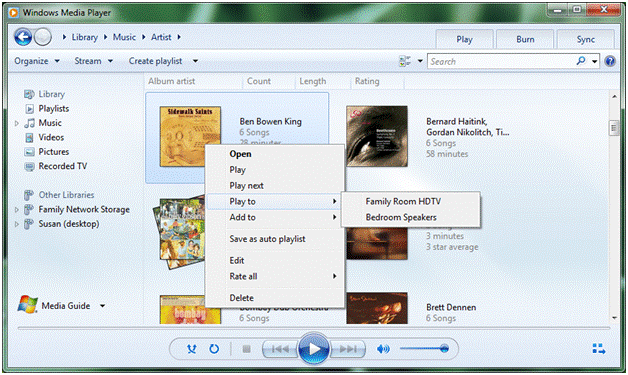This screenshot has height=375, width=628.
Task: Switch to the Burn tab
Action: [x=525, y=39]
